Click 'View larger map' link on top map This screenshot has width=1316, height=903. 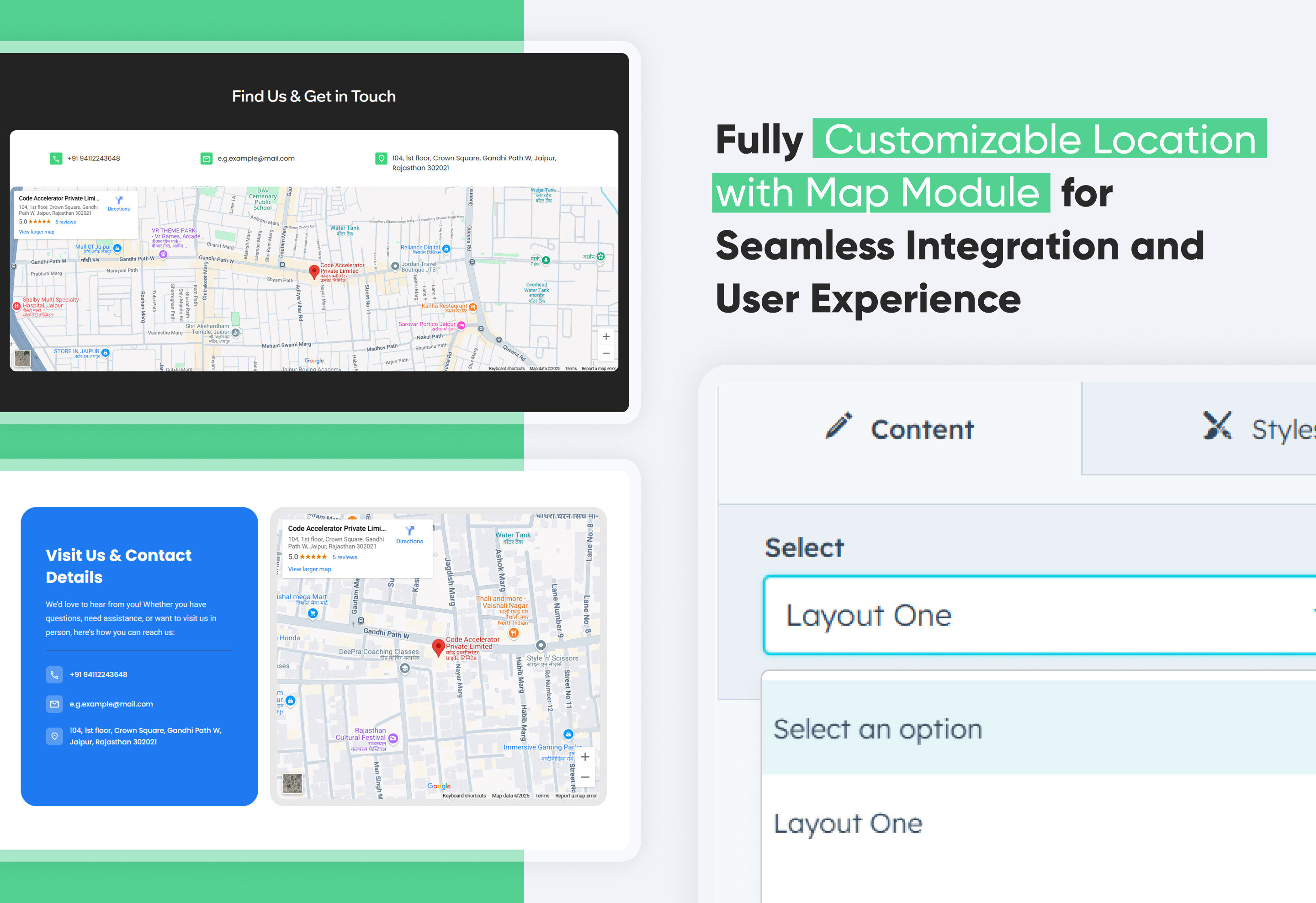[36, 232]
